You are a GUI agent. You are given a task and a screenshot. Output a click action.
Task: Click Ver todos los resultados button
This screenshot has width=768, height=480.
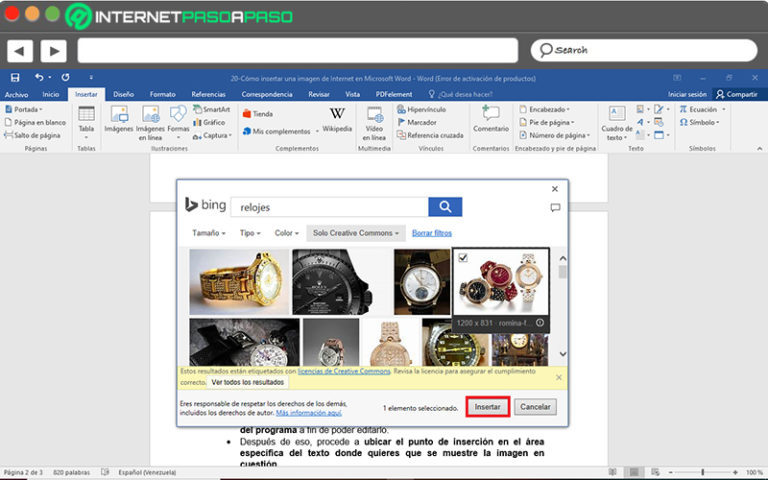[x=248, y=382]
